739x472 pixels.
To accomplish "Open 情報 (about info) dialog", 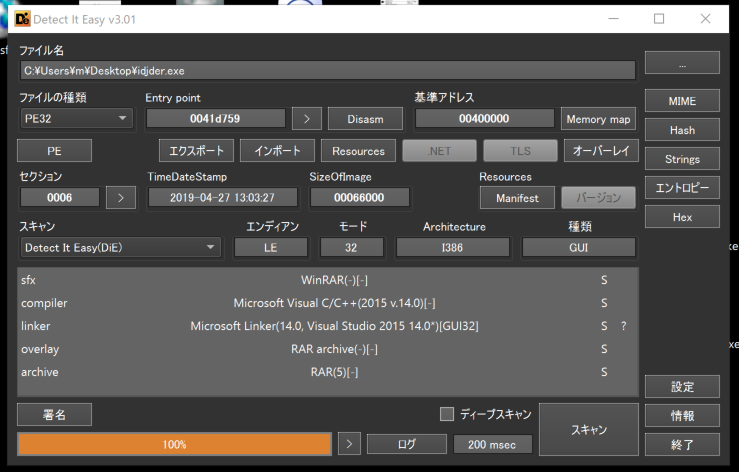I will click(x=682, y=415).
